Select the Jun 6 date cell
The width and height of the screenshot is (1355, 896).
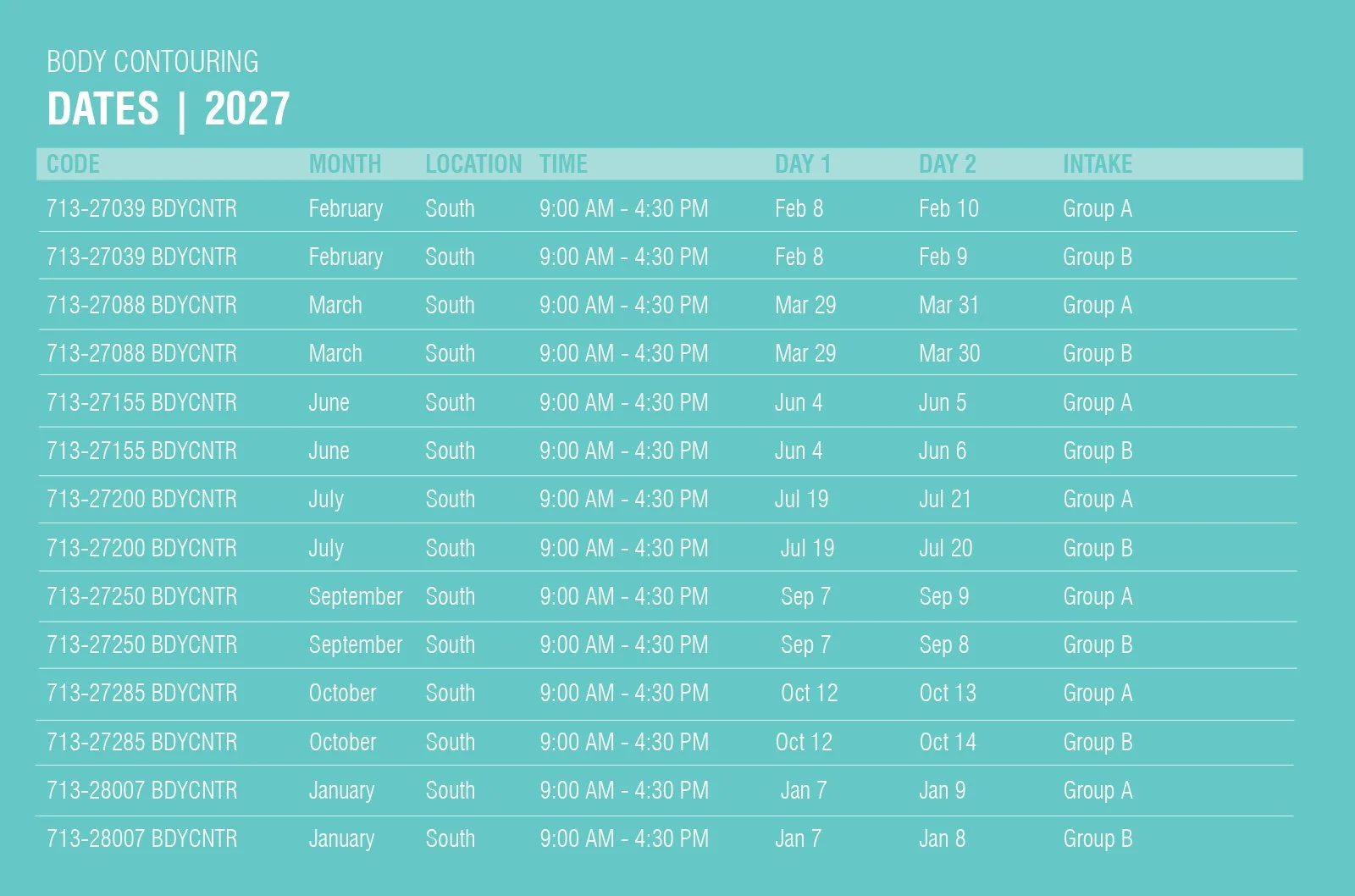tap(943, 451)
